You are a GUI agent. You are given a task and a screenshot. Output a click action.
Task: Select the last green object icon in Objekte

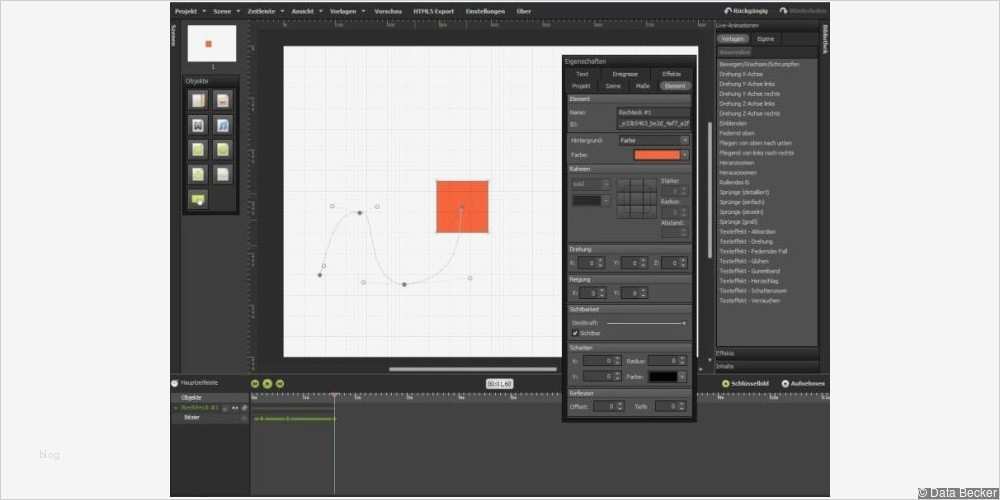pyautogui.click(x=198, y=200)
